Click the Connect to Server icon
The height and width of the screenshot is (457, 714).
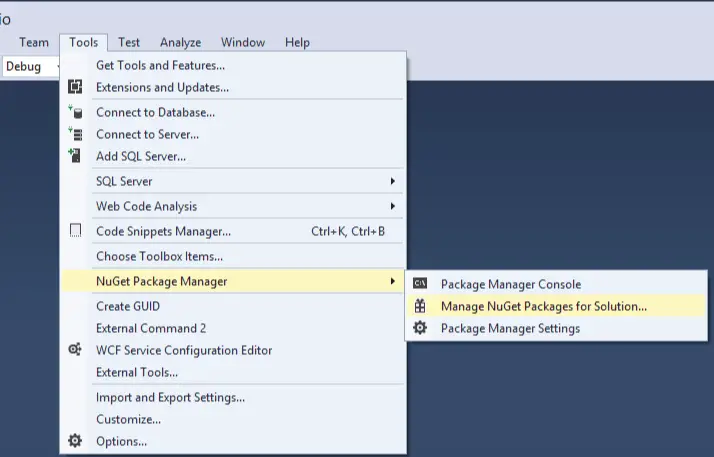click(x=75, y=134)
